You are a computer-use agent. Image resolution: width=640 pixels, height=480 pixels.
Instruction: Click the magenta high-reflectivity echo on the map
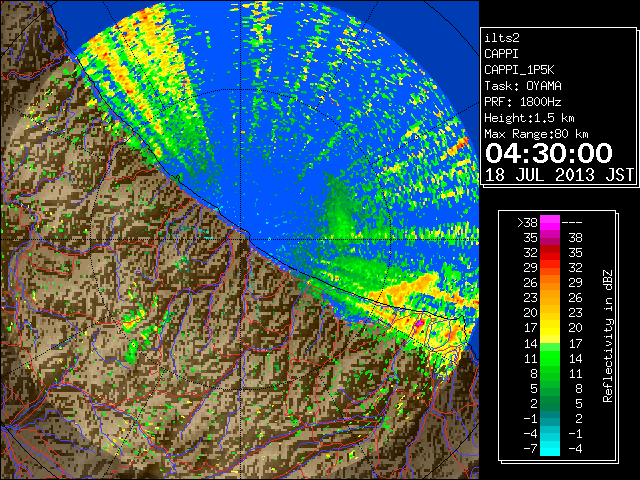coord(419,323)
